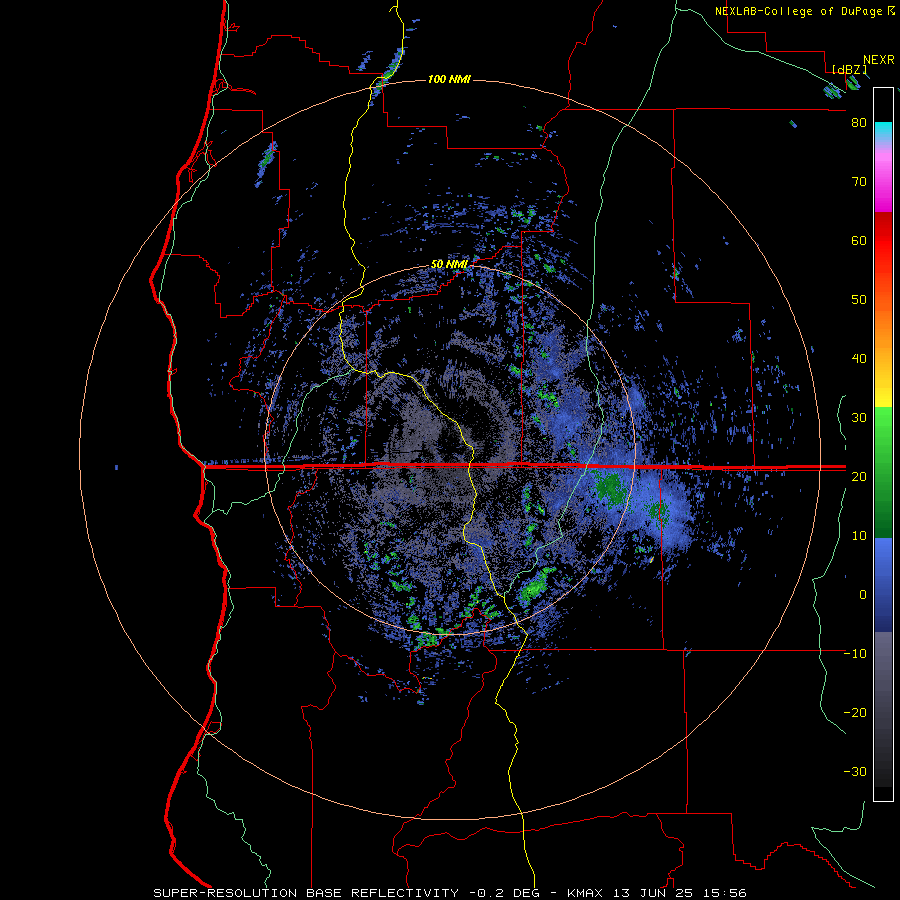The width and height of the screenshot is (900, 900).
Task: Click the 50 NMI range ring label
Action: pyautogui.click(x=449, y=264)
